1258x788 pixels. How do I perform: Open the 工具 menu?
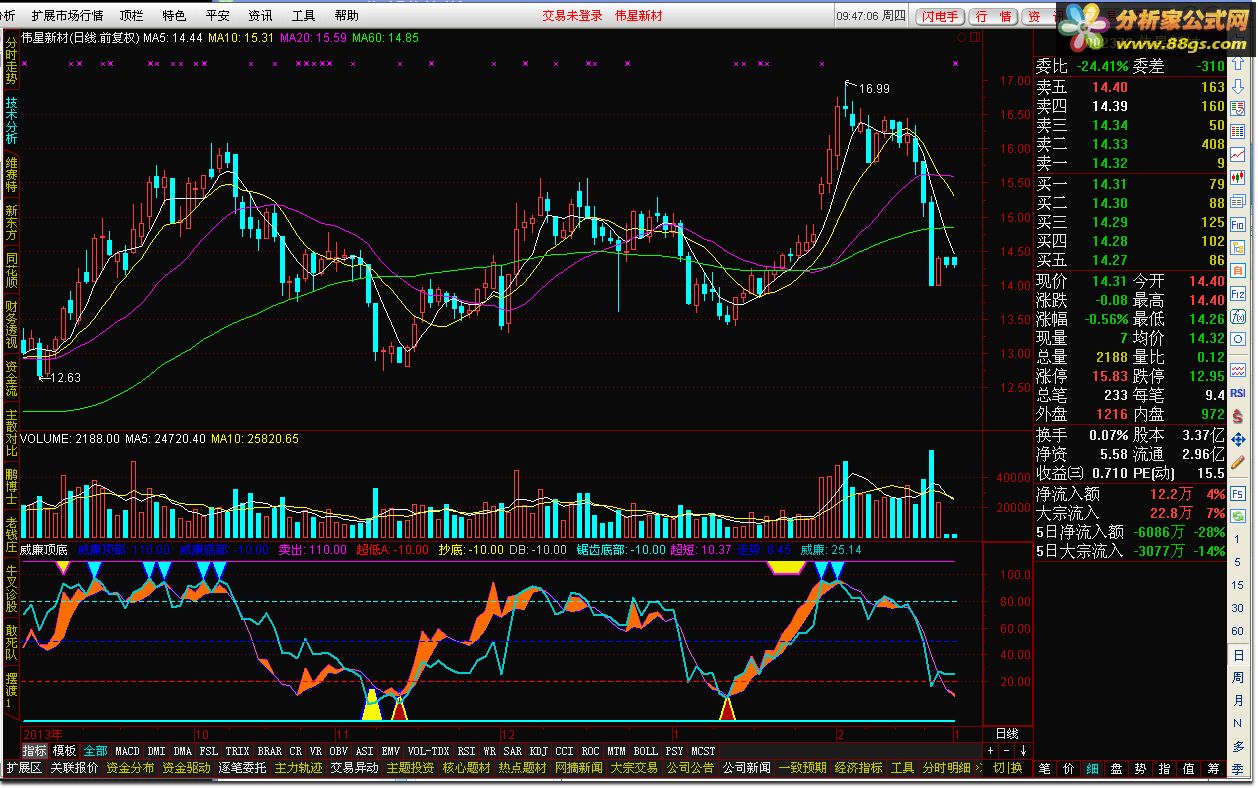[303, 16]
